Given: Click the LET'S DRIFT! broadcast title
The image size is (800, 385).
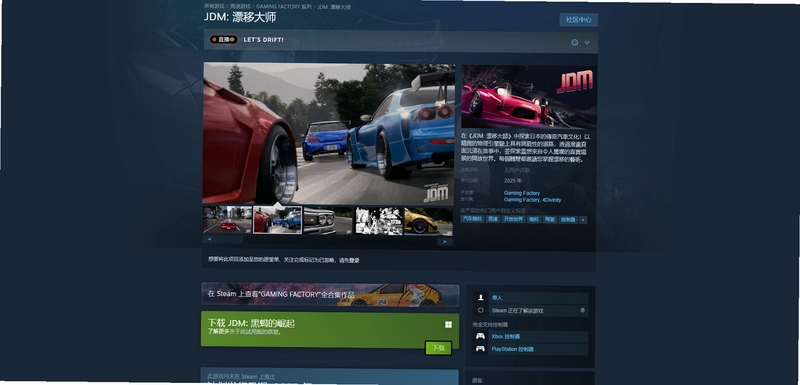Looking at the screenshot, I should pyautogui.click(x=263, y=40).
